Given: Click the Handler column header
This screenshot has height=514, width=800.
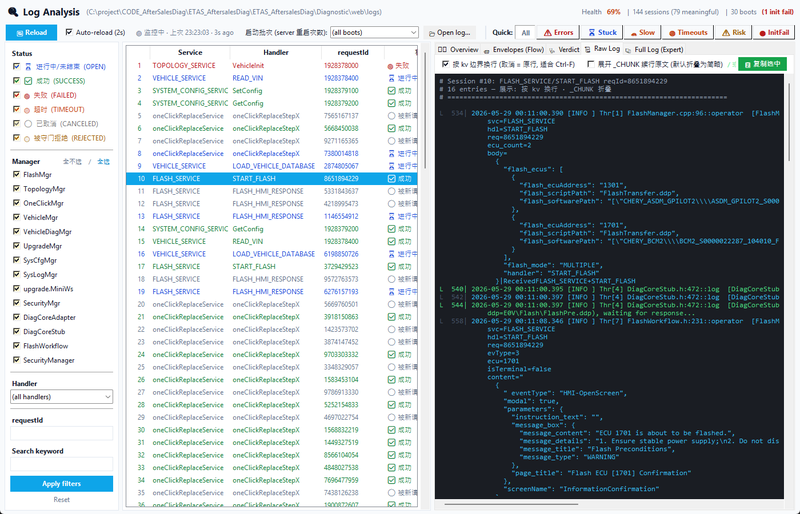Looking at the screenshot, I should (276, 53).
